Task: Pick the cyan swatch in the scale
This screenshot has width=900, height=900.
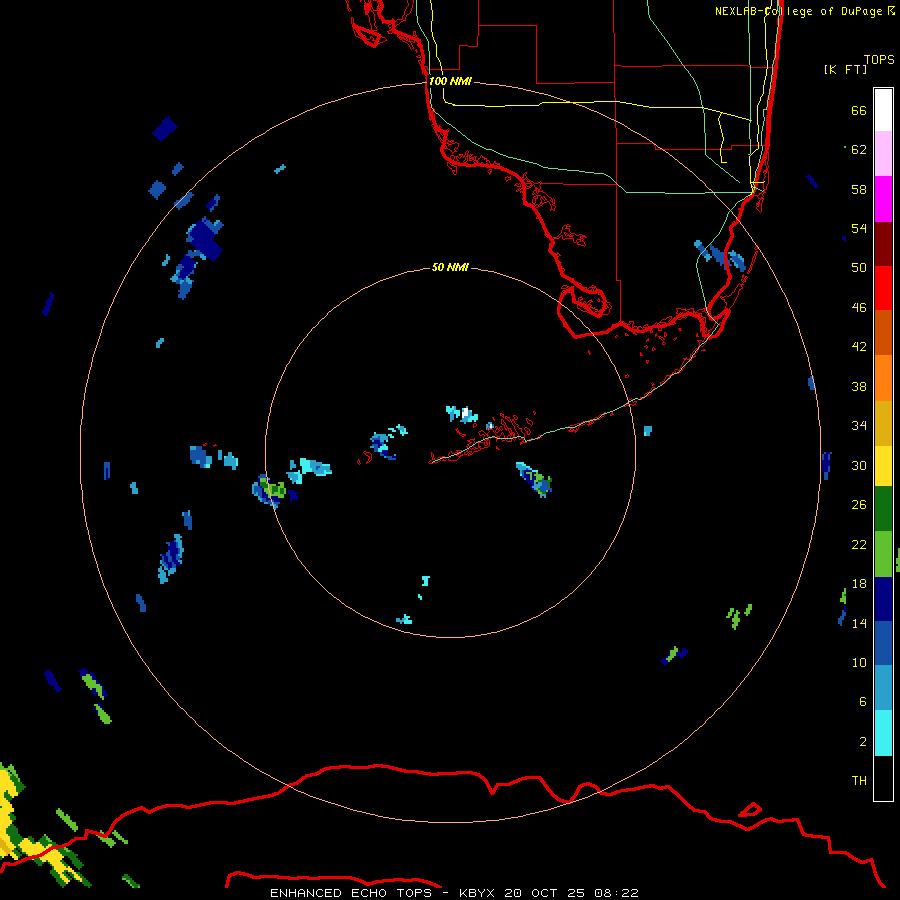Action: [883, 733]
